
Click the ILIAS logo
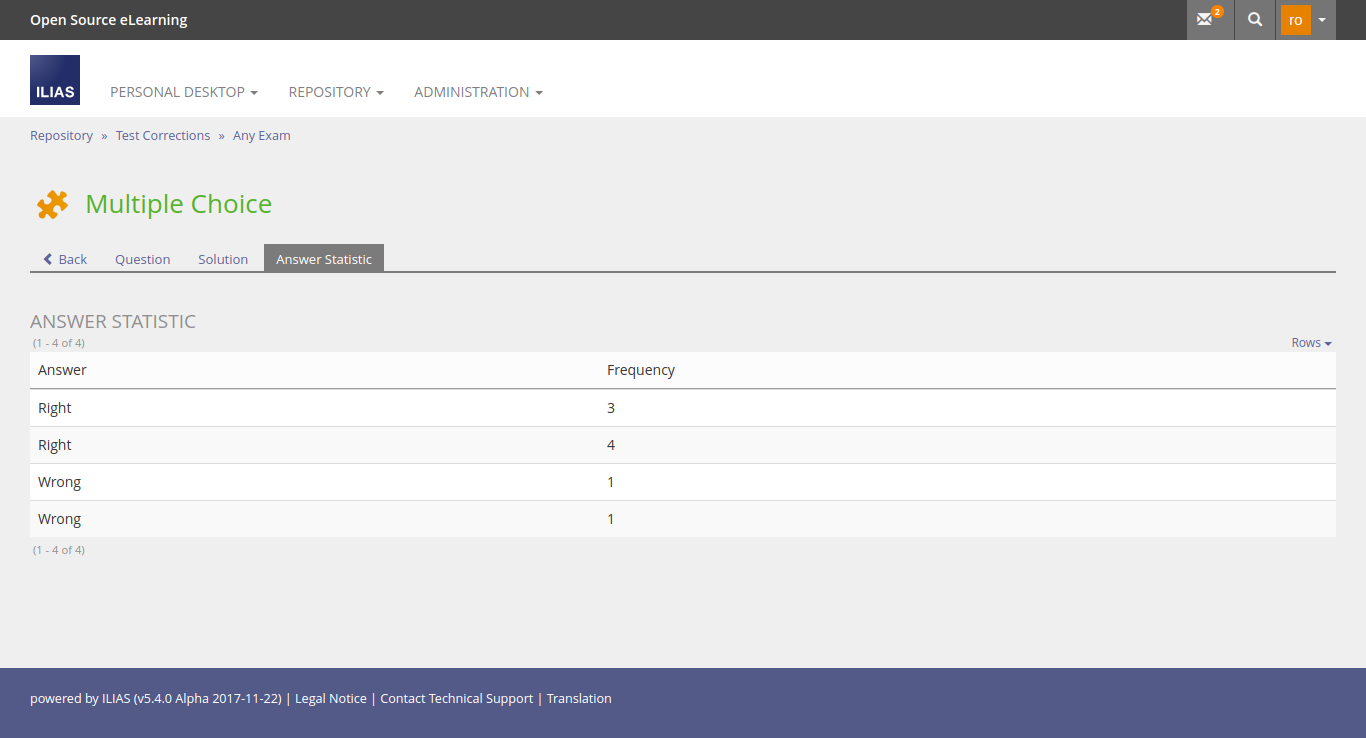click(x=55, y=81)
